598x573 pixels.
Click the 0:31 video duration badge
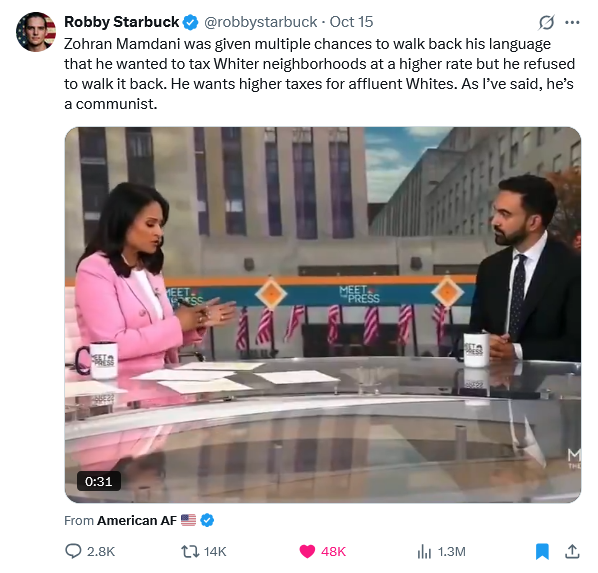click(99, 481)
